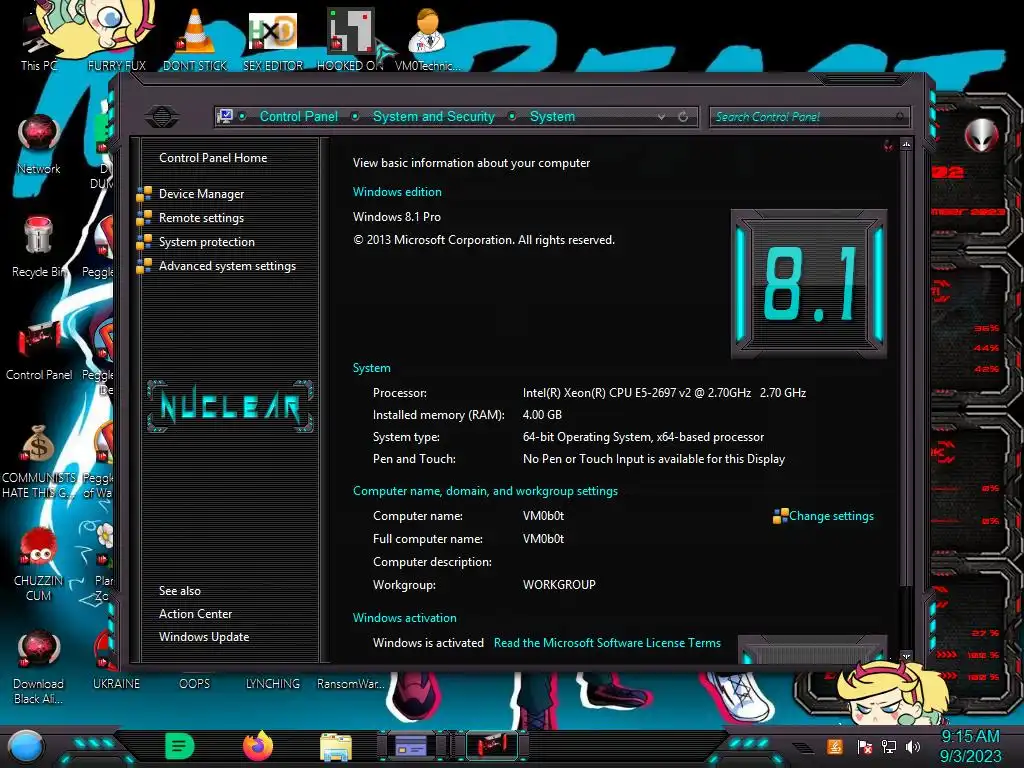Click the Alienware head icon in the sidebar gadget
The width and height of the screenshot is (1024, 768).
(981, 135)
